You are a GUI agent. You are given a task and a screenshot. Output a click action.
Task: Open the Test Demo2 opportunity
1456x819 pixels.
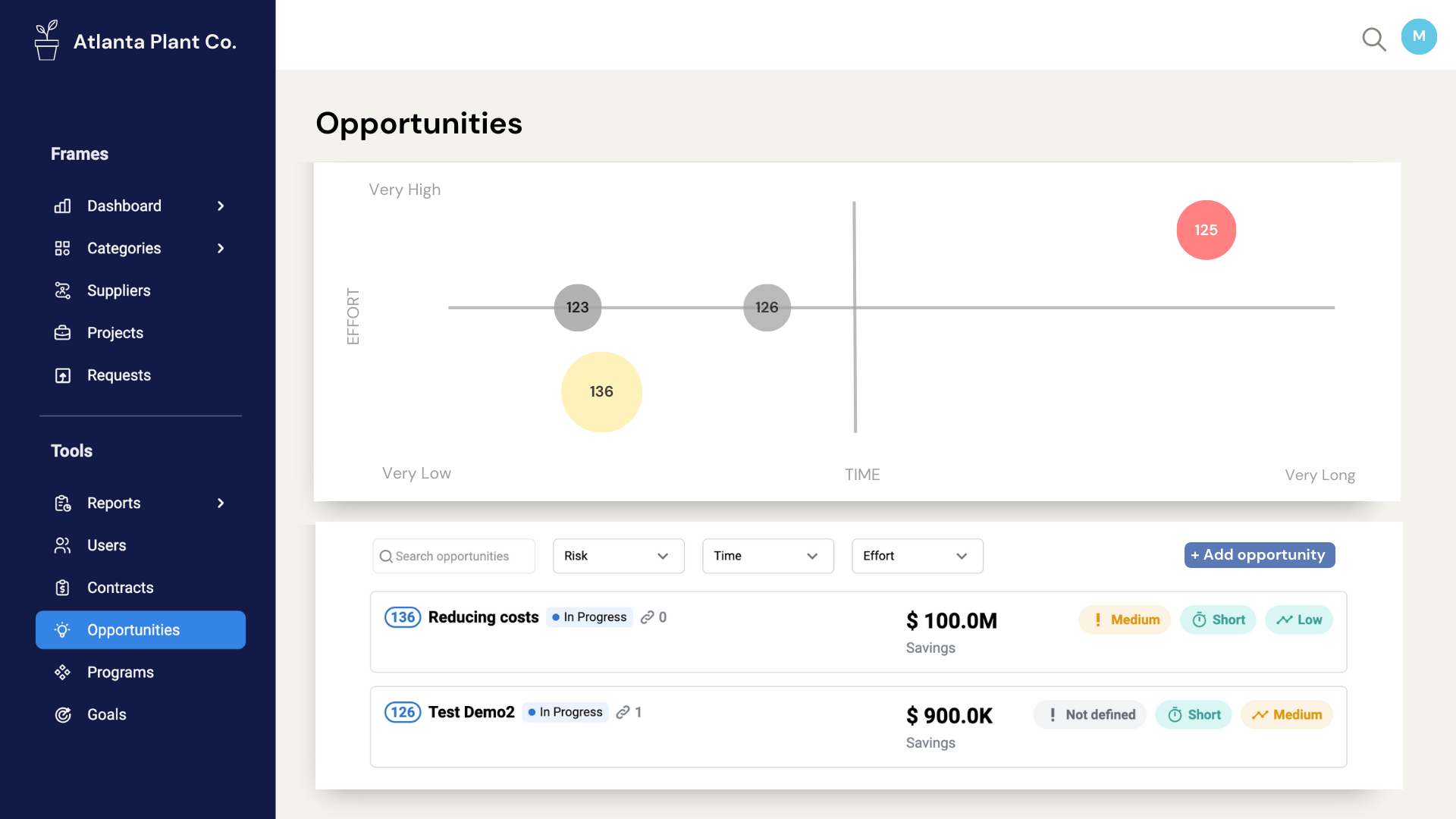[471, 712]
